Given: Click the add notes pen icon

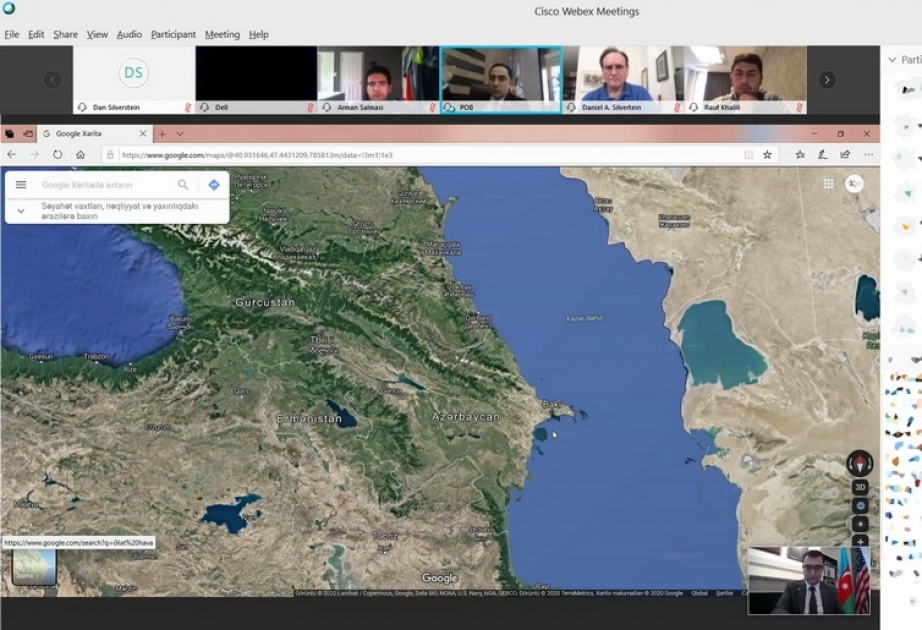Looking at the screenshot, I should tap(823, 155).
